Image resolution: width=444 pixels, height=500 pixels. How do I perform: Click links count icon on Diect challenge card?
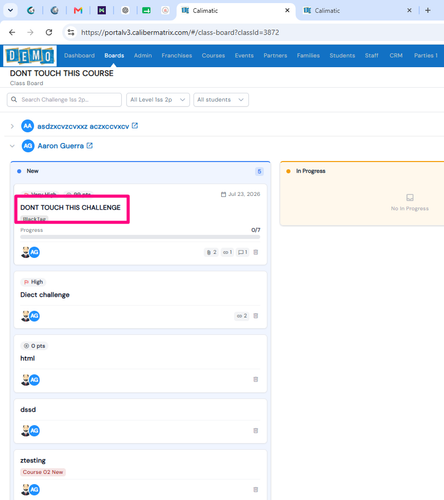click(x=242, y=316)
